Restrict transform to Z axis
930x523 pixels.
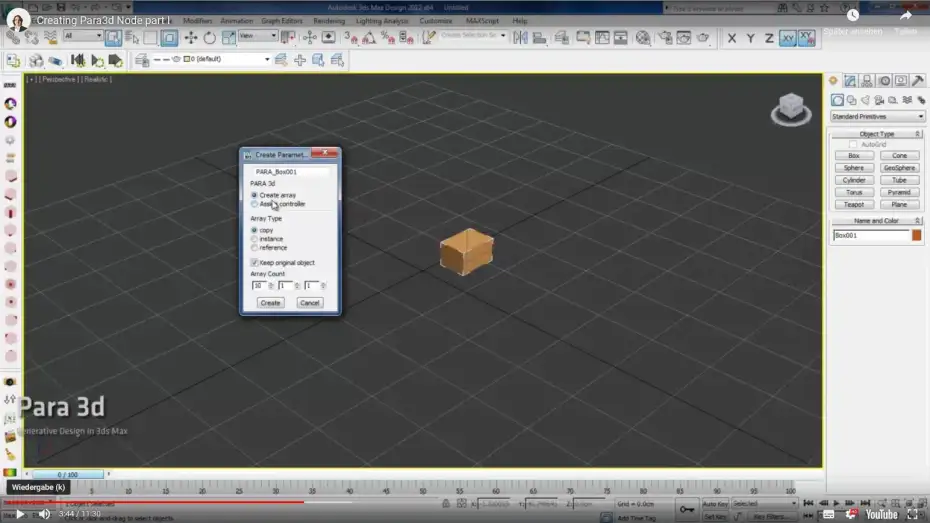769,38
